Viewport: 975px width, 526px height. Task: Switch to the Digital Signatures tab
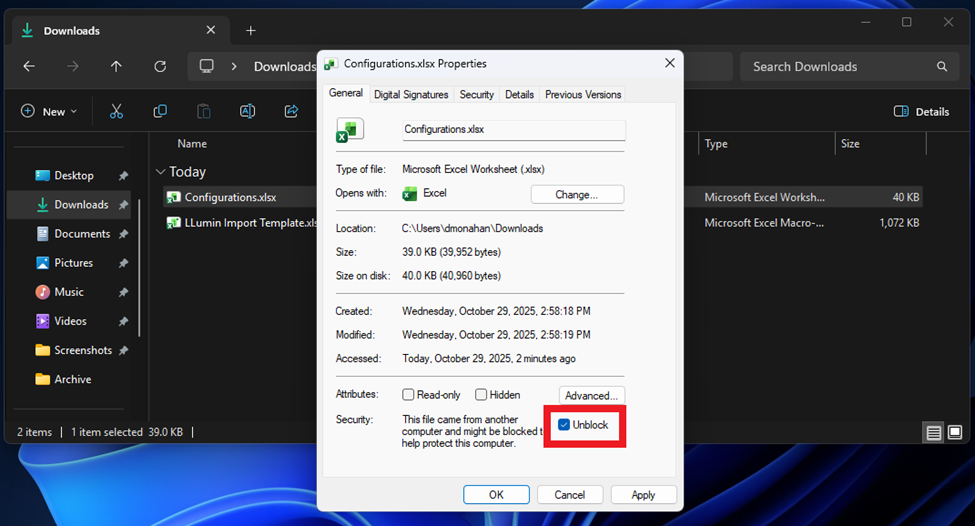click(x=411, y=95)
